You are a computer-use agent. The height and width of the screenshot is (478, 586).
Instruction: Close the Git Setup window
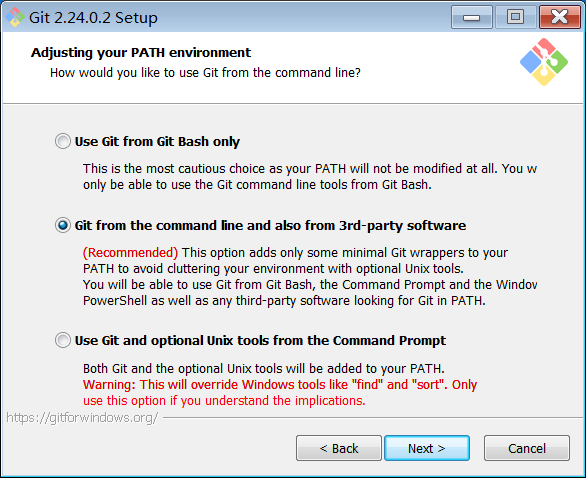tap(559, 17)
